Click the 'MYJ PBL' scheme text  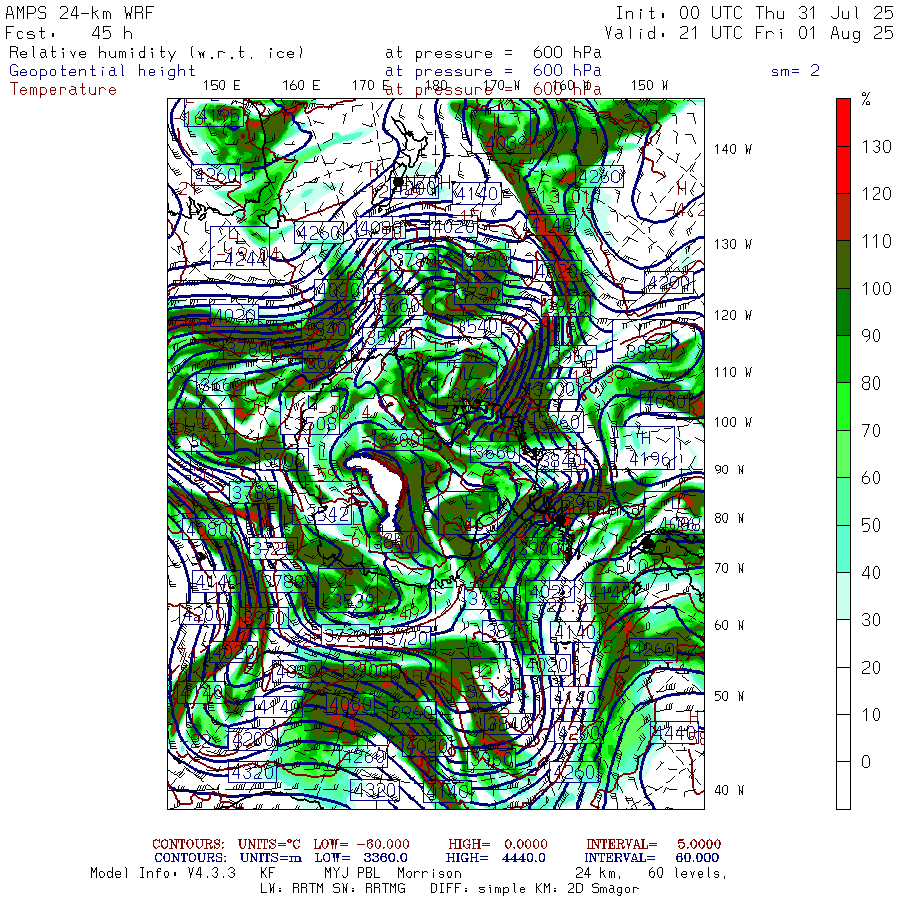[x=350, y=873]
